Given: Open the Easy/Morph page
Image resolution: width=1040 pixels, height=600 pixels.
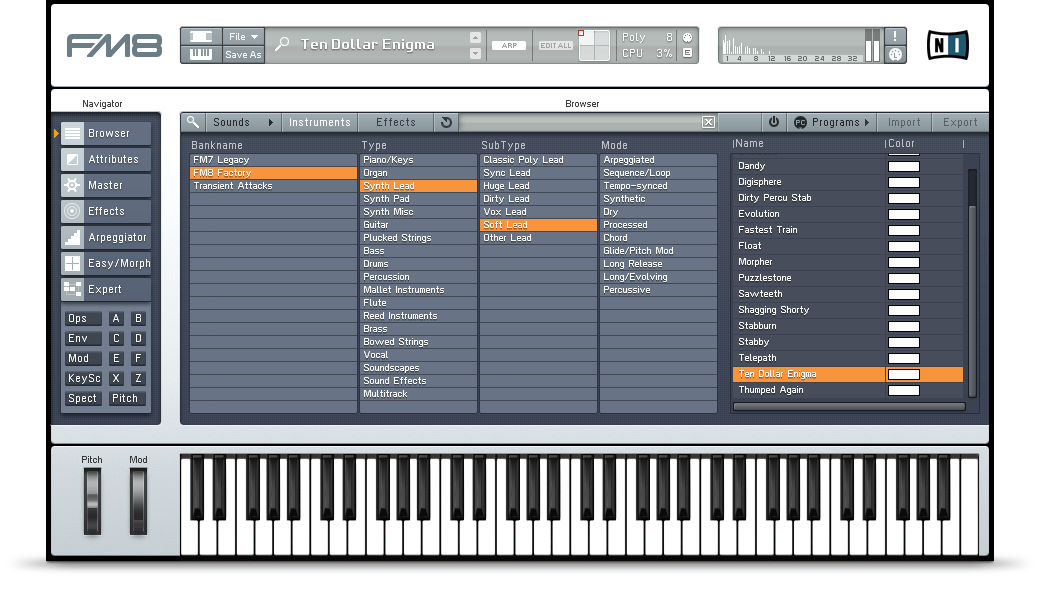Looking at the screenshot, I should (106, 263).
